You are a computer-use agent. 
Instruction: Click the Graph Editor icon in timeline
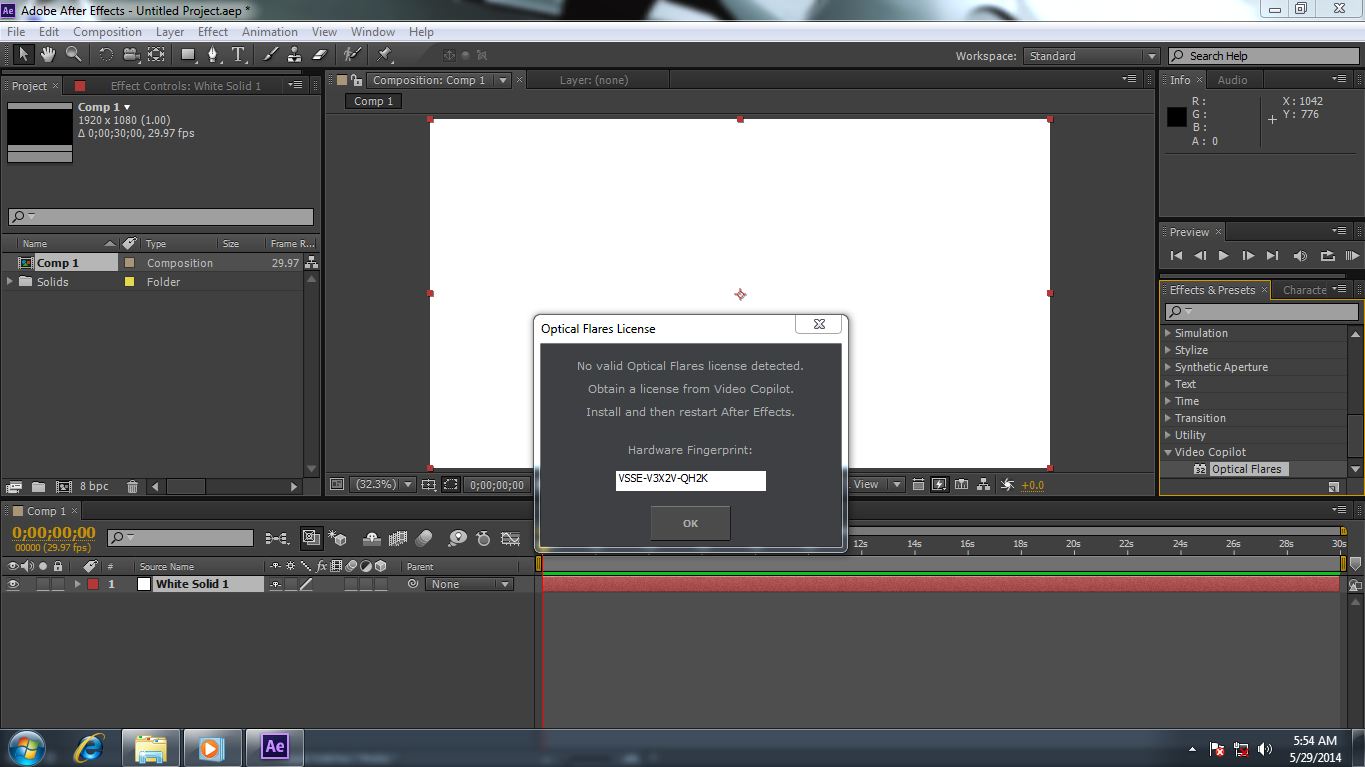tap(510, 538)
